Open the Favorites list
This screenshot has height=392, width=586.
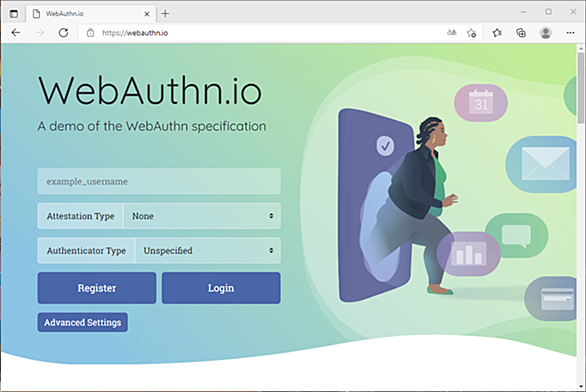(x=497, y=33)
